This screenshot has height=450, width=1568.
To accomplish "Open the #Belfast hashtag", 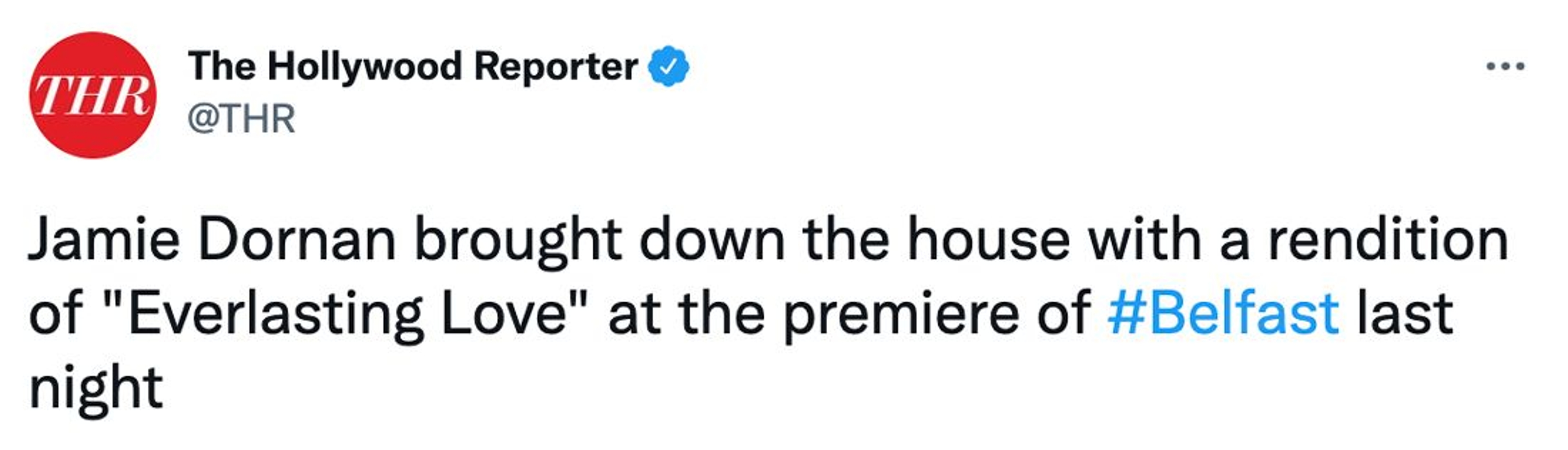I will pyautogui.click(x=1222, y=315).
